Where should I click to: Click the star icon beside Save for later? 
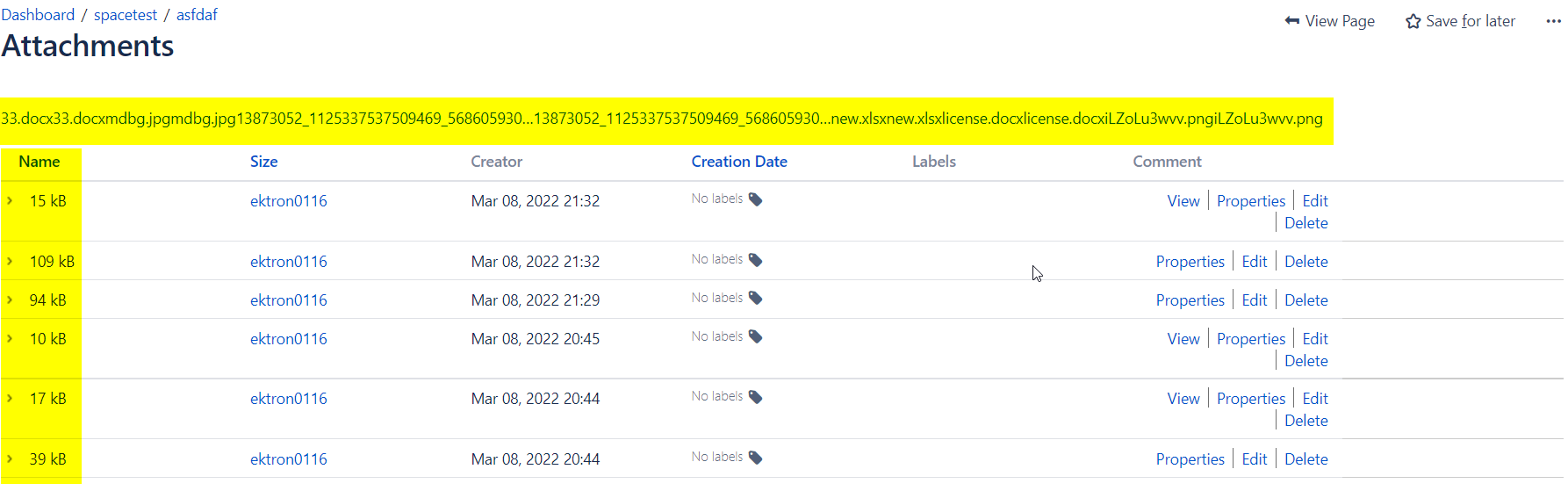tap(1413, 21)
